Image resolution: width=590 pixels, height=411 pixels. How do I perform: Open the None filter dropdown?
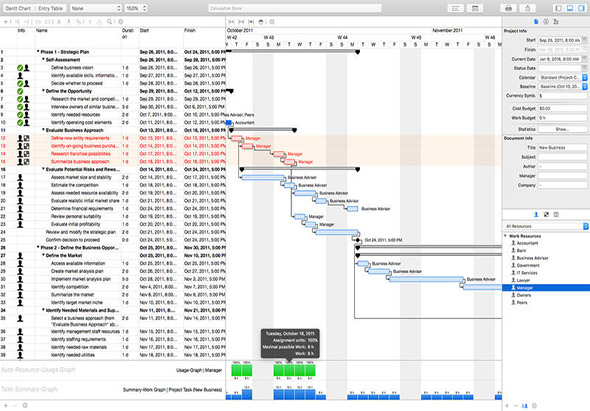95,8
